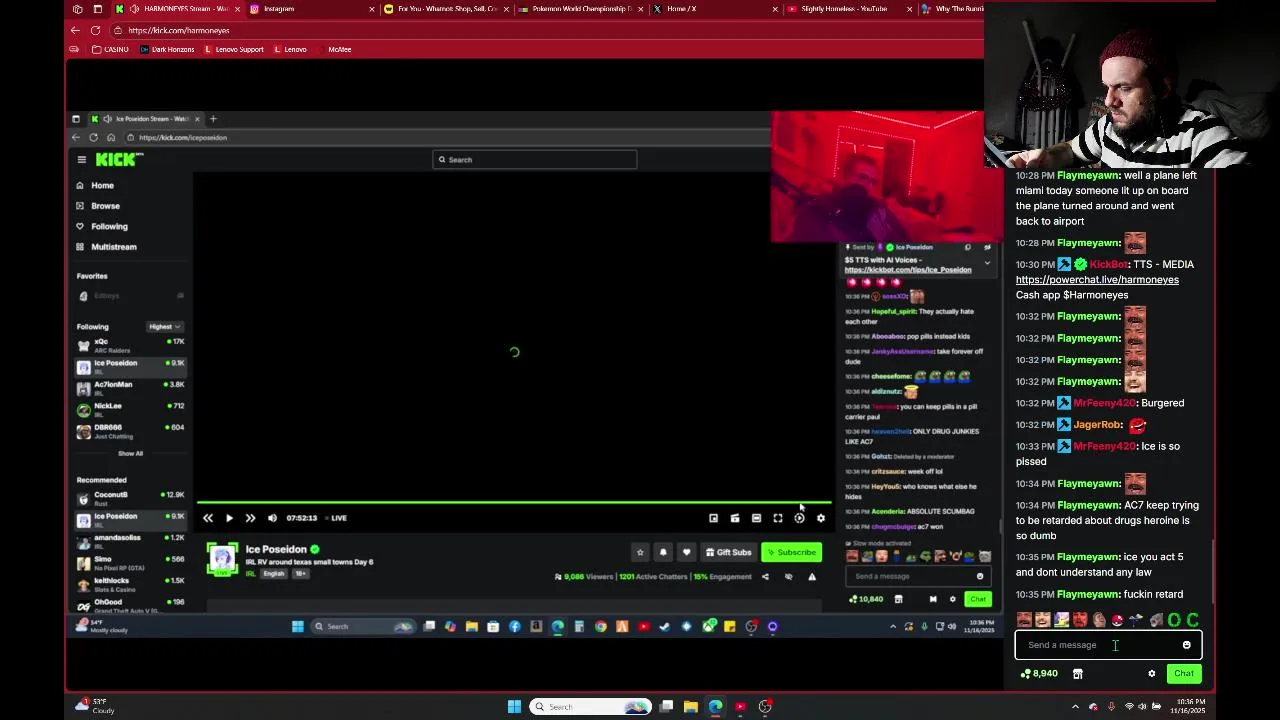The width and height of the screenshot is (1280, 720).
Task: Select xQc channel in Following list
Action: click(130, 345)
